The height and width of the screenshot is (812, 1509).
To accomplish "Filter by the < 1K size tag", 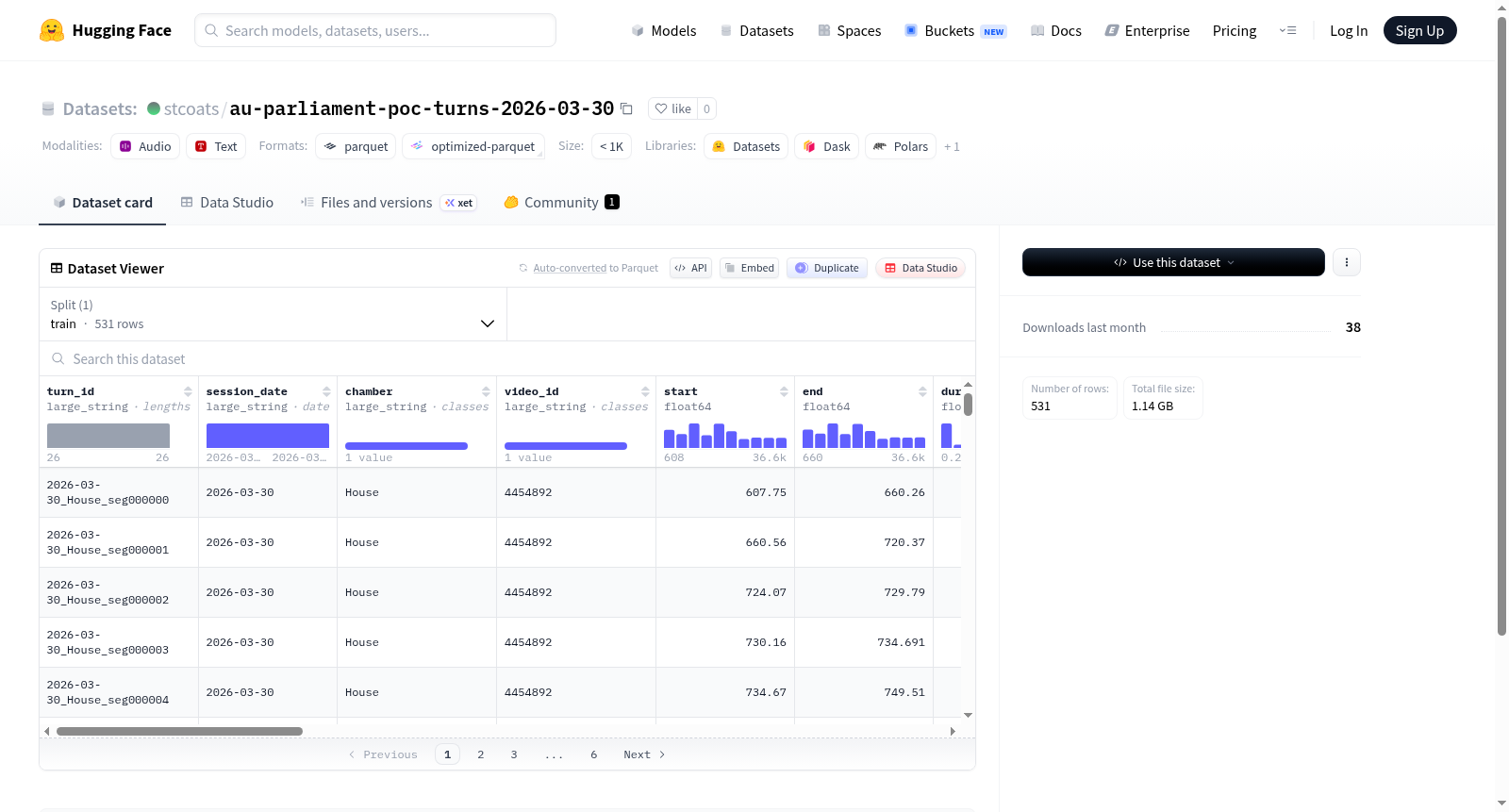I will pos(611,146).
